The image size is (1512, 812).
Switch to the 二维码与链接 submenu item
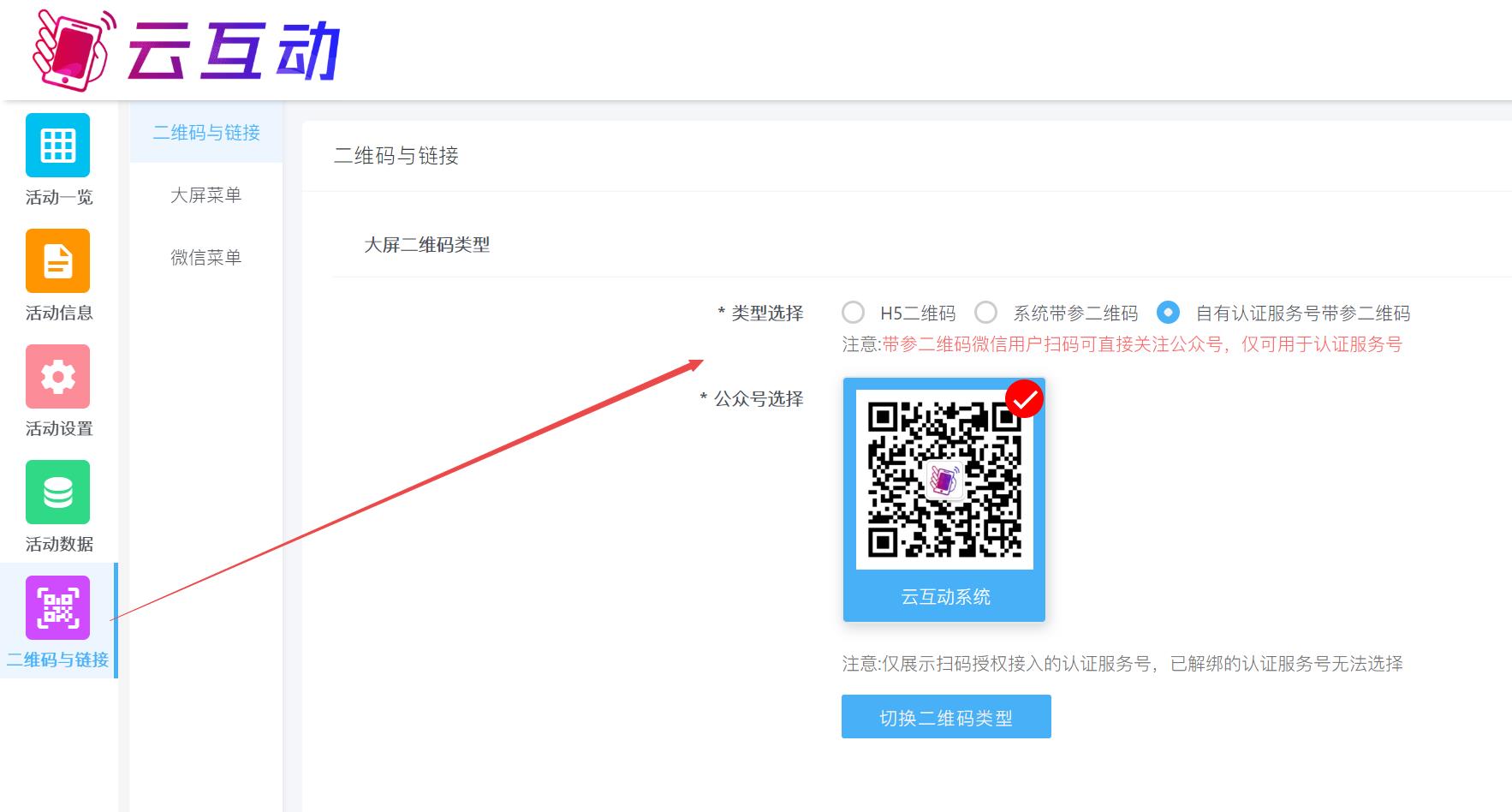(x=206, y=133)
